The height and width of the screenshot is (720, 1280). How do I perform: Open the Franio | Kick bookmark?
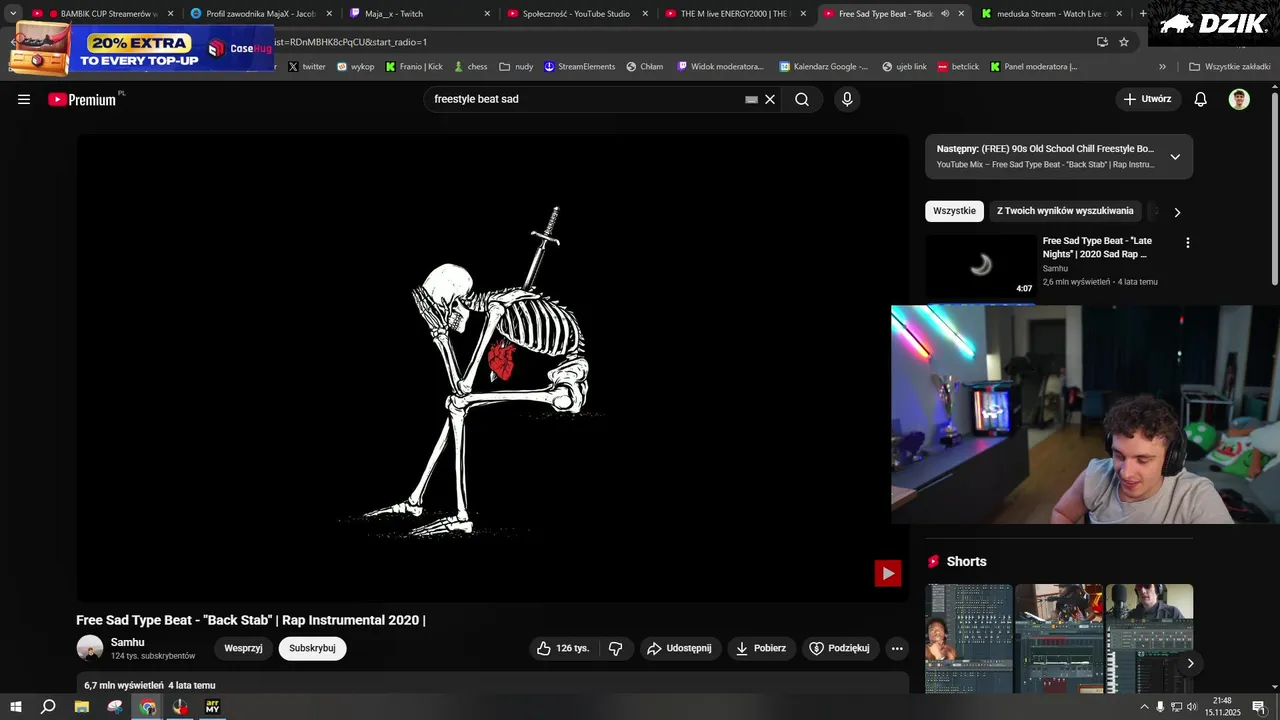pos(414,67)
